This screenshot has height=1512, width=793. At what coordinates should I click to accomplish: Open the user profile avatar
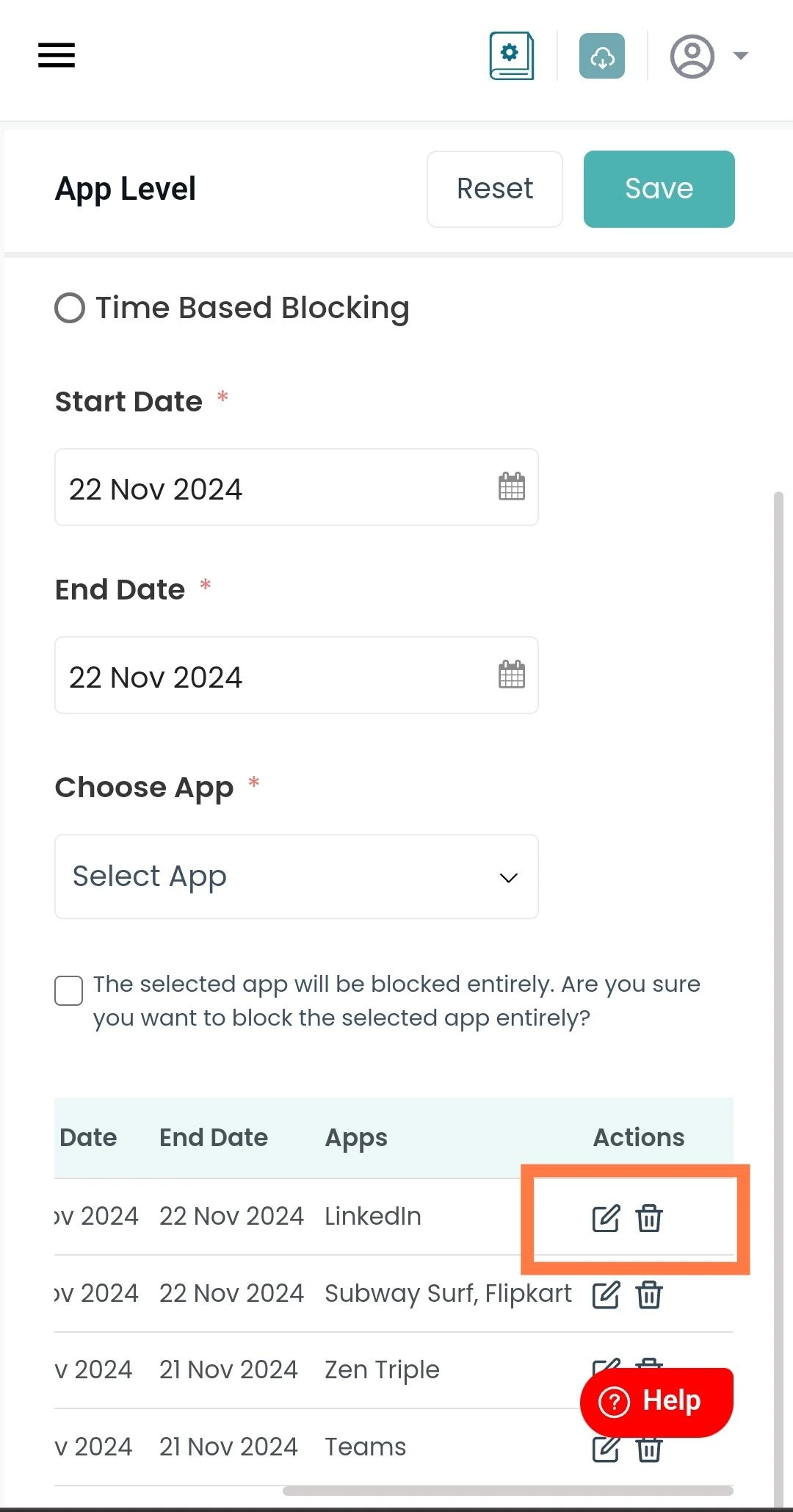[692, 56]
